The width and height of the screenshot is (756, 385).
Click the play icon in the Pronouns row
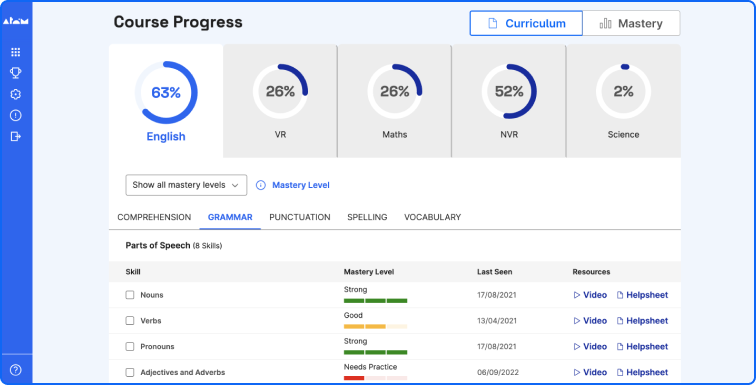pyautogui.click(x=577, y=346)
